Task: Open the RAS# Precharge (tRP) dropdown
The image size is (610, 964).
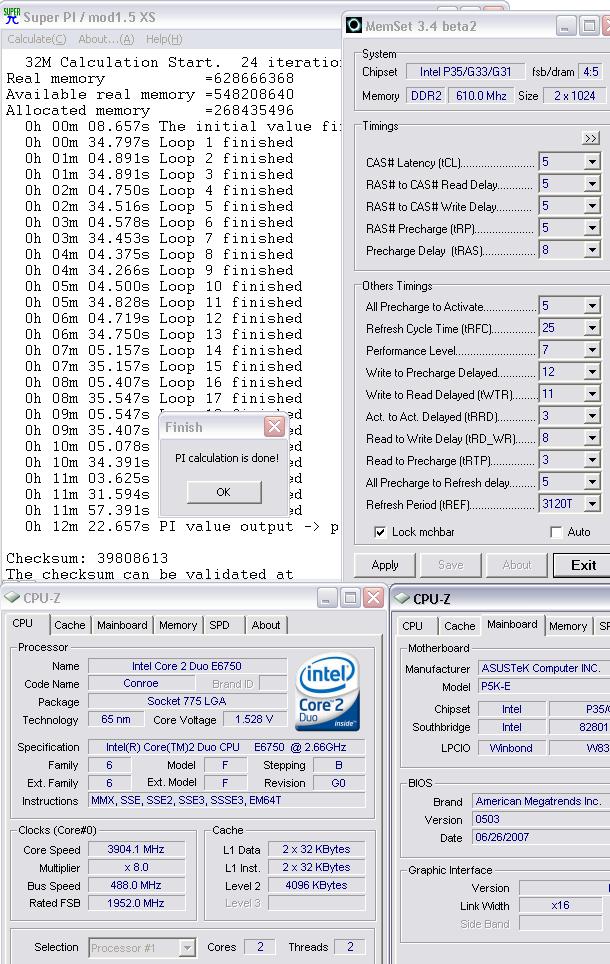Action: (x=592, y=228)
